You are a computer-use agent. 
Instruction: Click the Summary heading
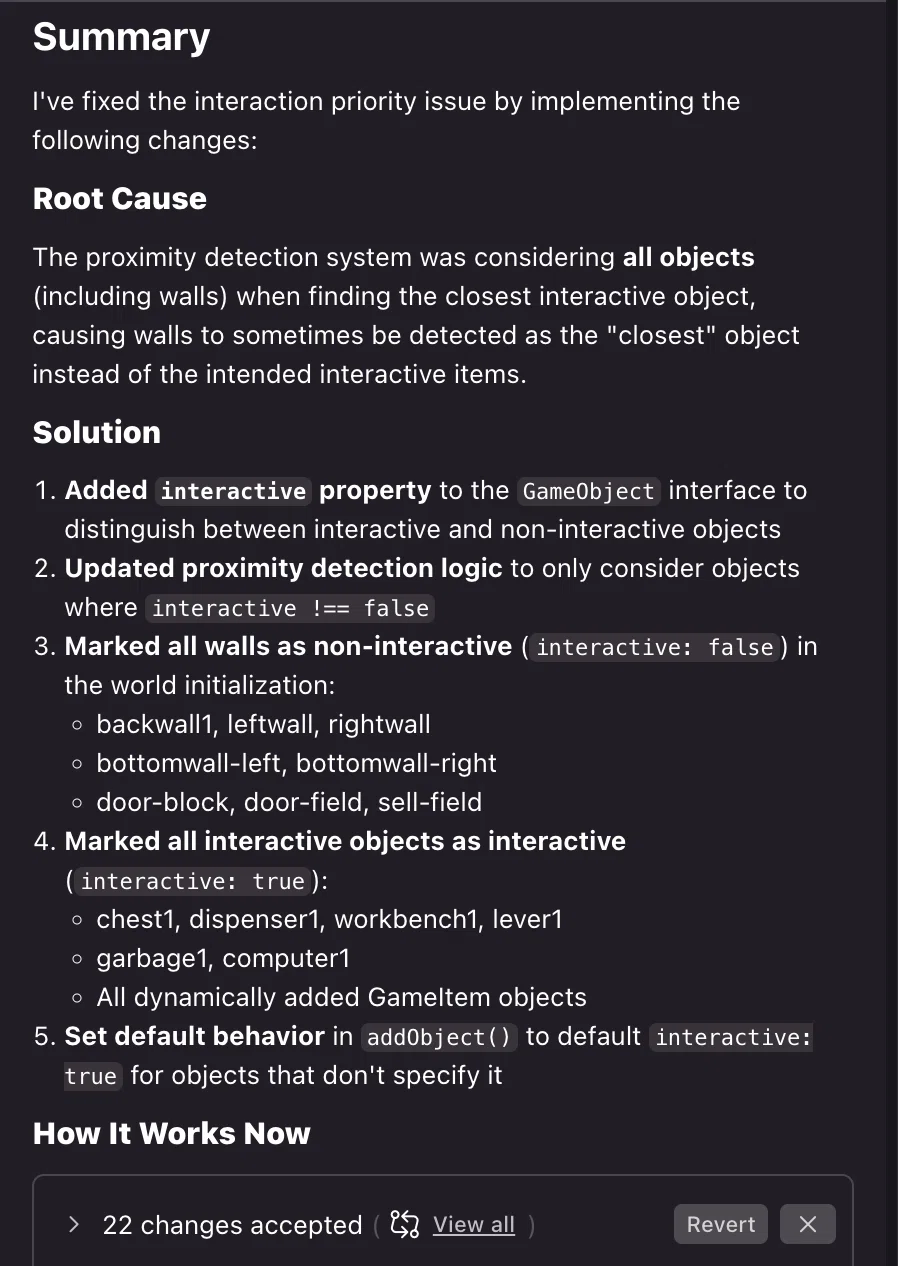point(121,37)
